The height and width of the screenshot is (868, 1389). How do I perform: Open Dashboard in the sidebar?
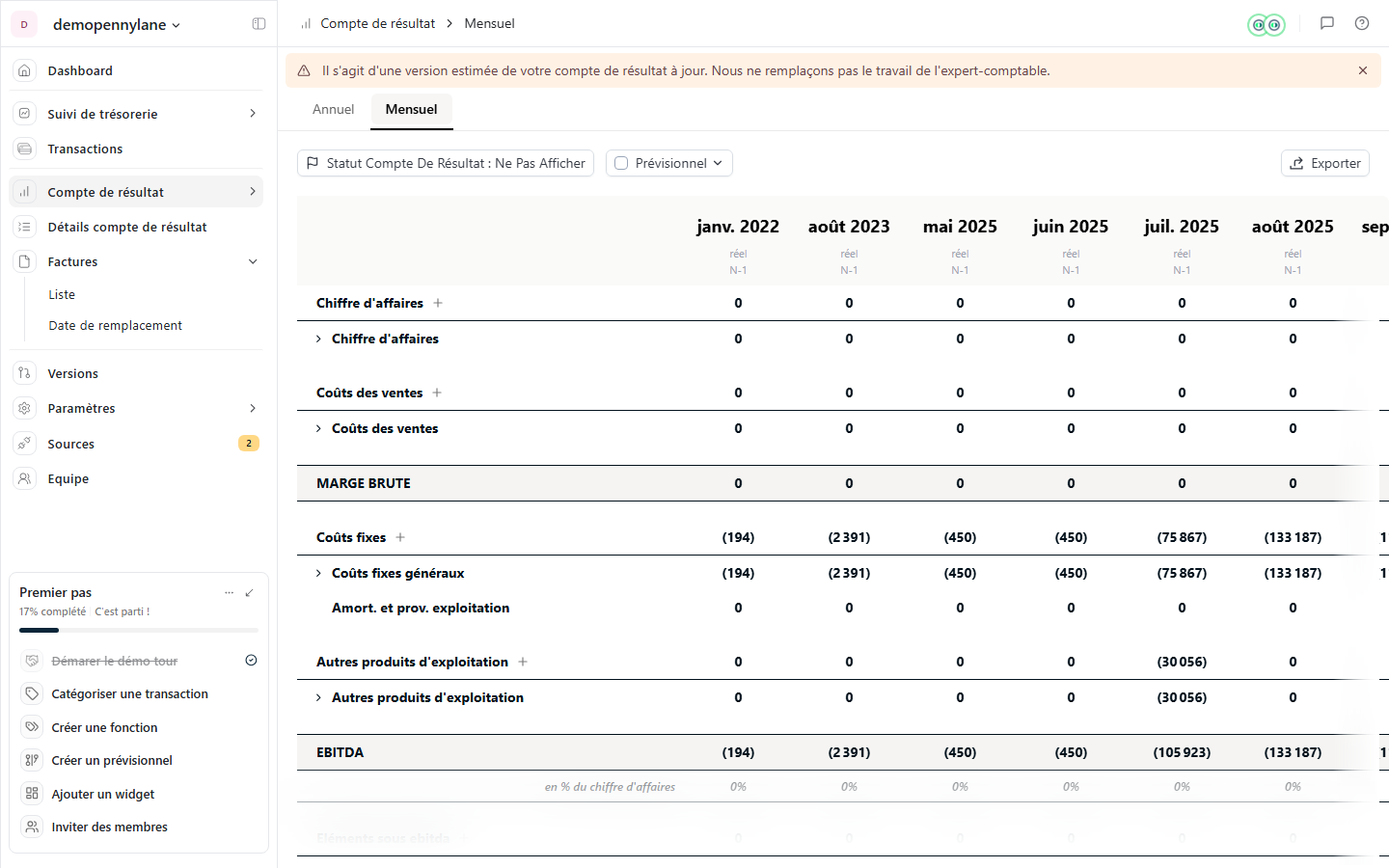136,70
